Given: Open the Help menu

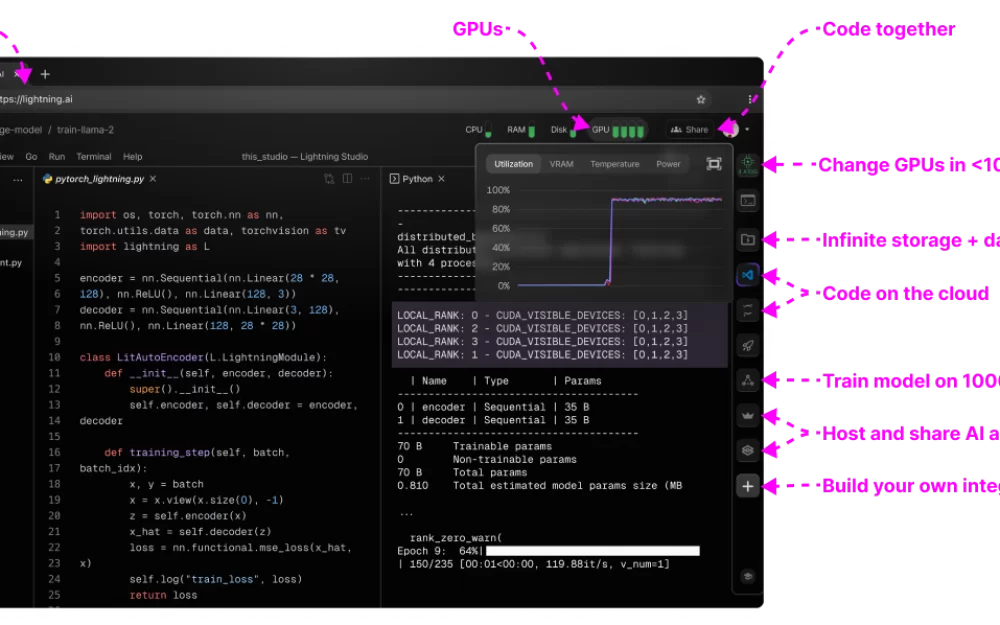Looking at the screenshot, I should pyautogui.click(x=133, y=157).
